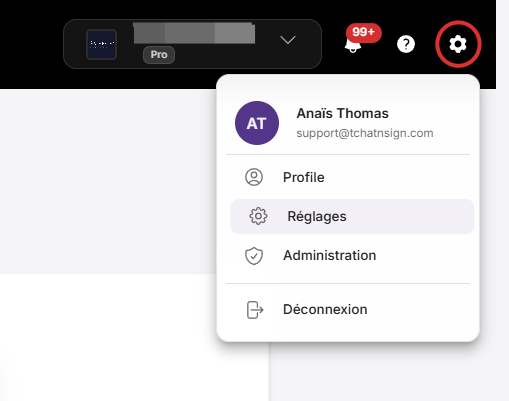Click the Déconnexion logout arrow icon
The image size is (509, 401).
(x=255, y=310)
